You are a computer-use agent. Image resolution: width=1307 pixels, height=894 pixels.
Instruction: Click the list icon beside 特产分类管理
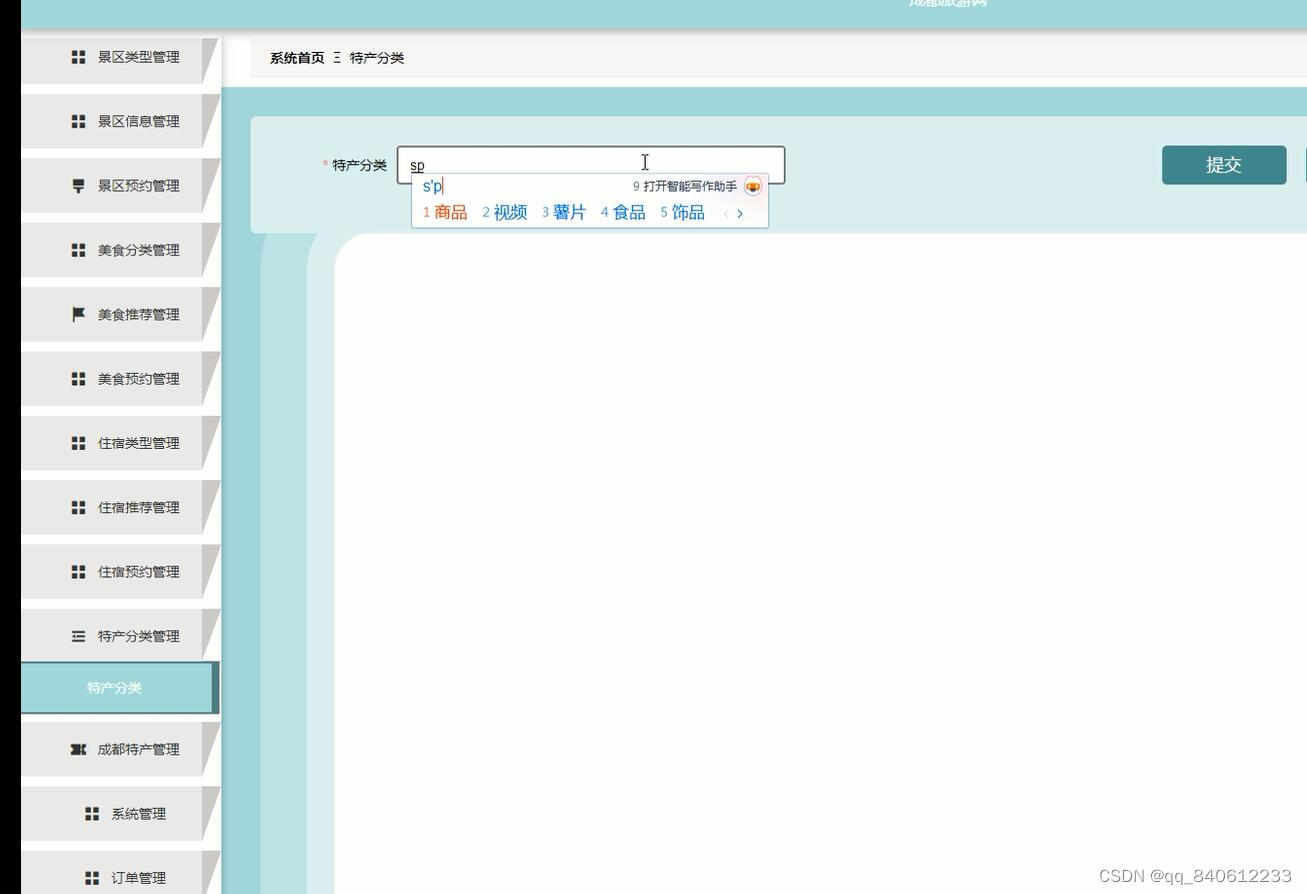pyautogui.click(x=78, y=636)
